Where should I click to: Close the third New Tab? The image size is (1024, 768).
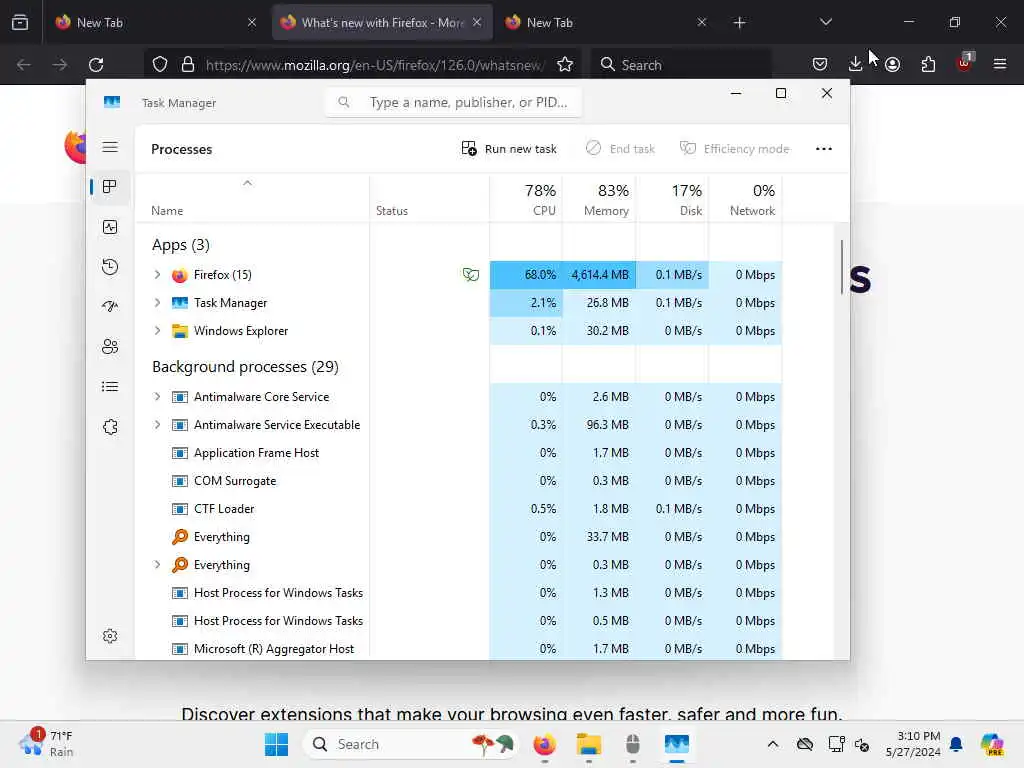pyautogui.click(x=701, y=22)
